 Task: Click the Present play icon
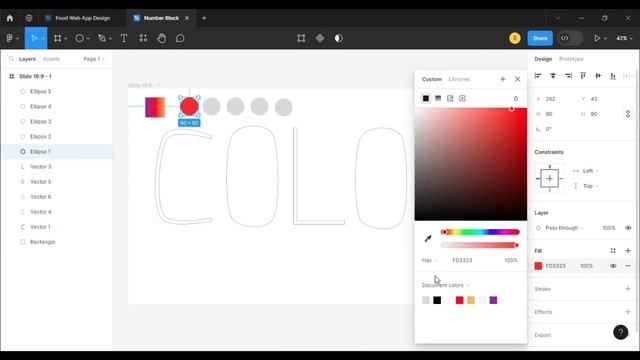(x=597, y=38)
